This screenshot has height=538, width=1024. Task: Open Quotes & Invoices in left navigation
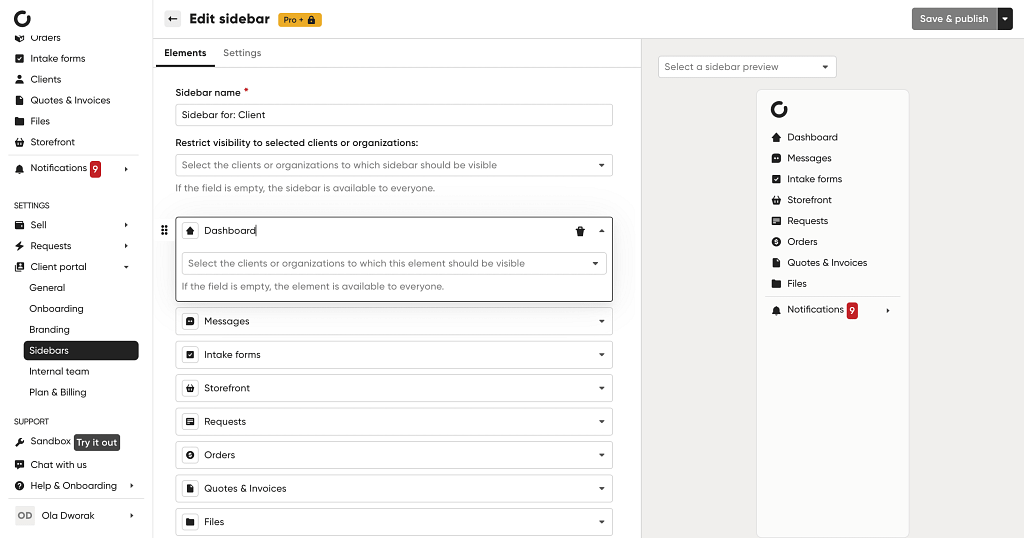pos(70,101)
